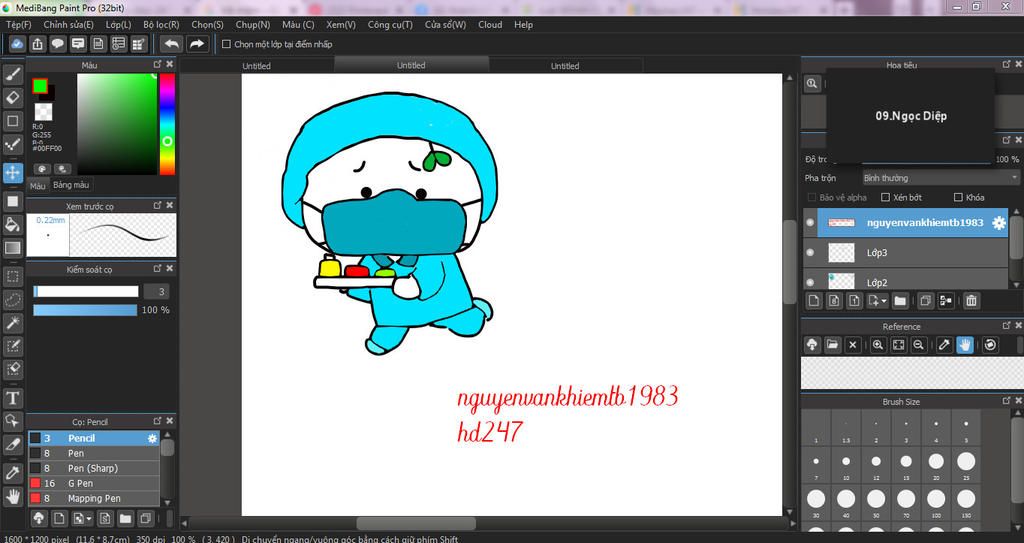Screen dimensions: 1024x543
Task: Open the Công cụ(T) menu
Action: 390,24
